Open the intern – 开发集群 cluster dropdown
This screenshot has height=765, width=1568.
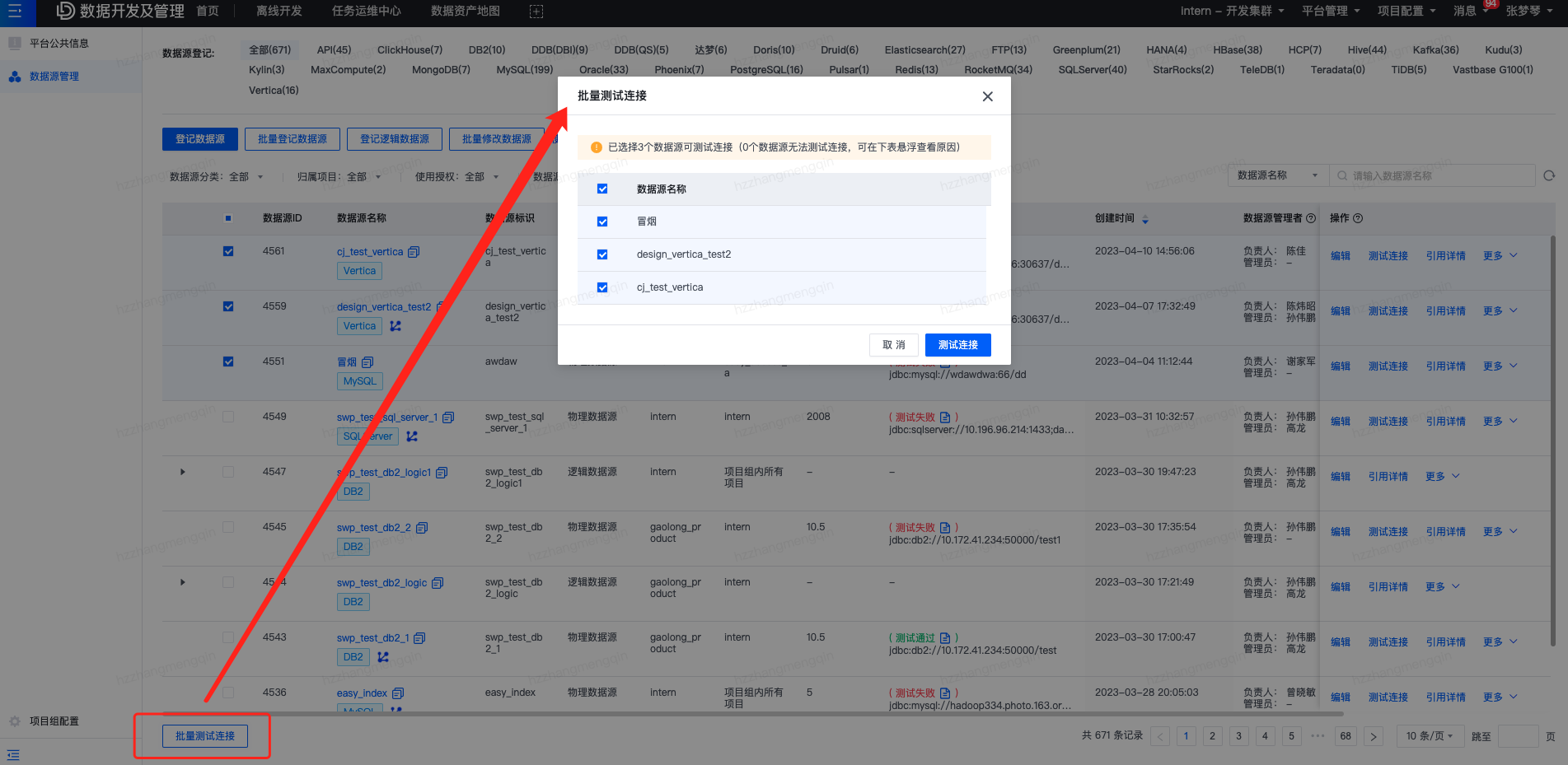point(1232,12)
